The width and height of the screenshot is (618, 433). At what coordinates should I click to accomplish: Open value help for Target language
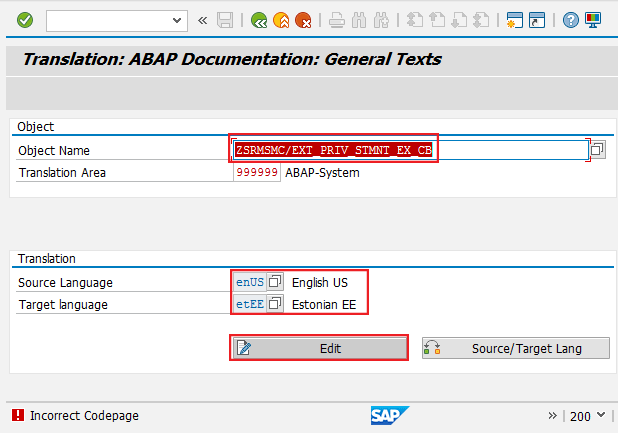click(276, 304)
